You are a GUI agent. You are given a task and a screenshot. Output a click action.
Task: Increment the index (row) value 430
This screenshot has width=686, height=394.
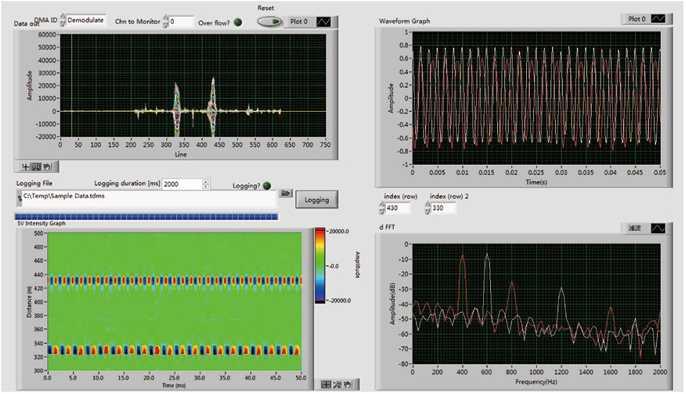[382, 206]
